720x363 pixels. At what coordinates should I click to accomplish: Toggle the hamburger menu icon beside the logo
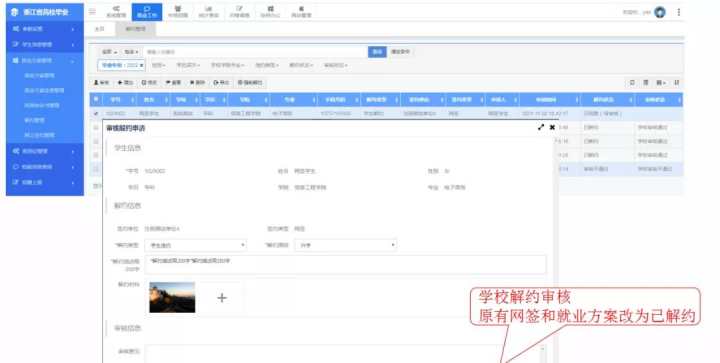click(93, 12)
